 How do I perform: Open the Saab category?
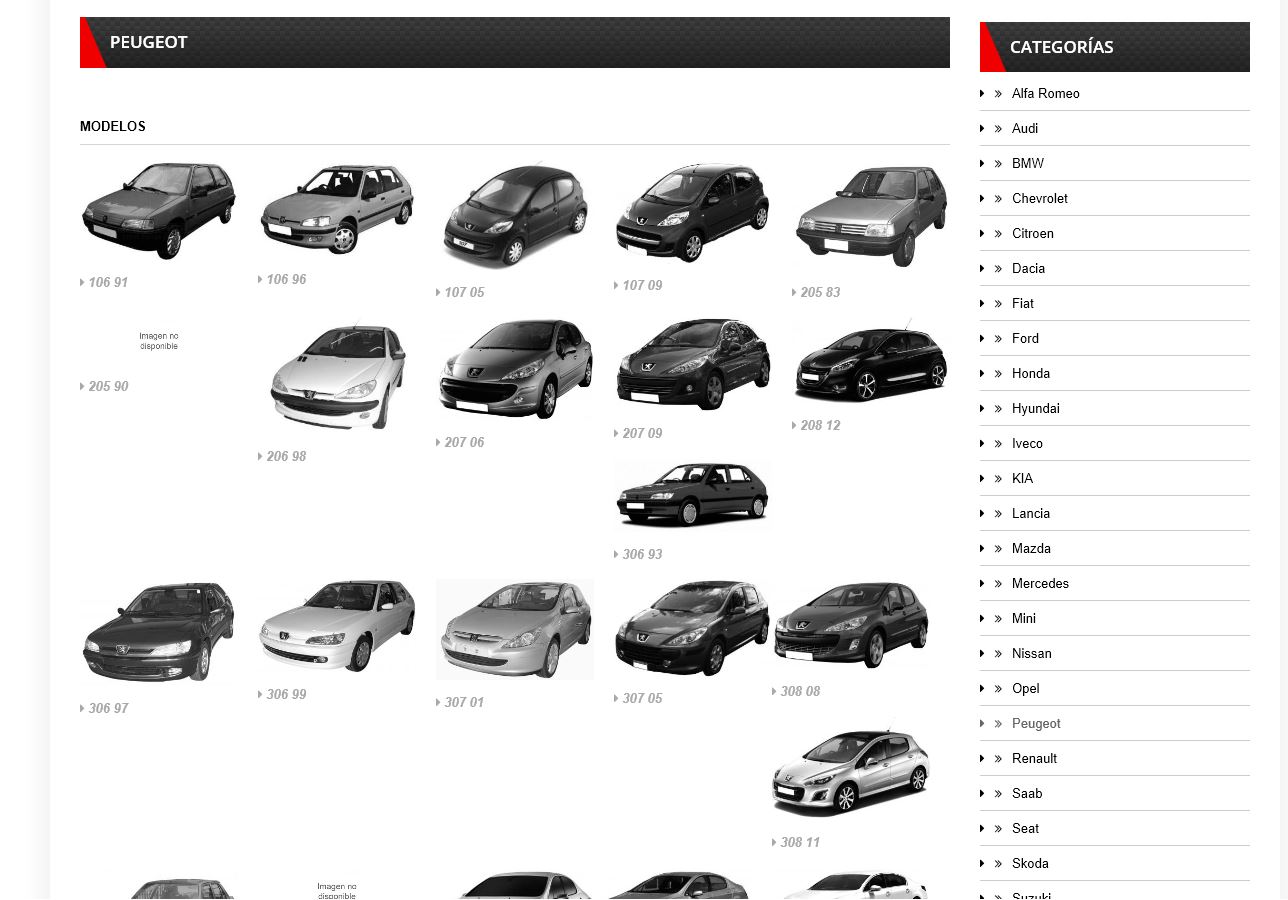(x=1027, y=794)
